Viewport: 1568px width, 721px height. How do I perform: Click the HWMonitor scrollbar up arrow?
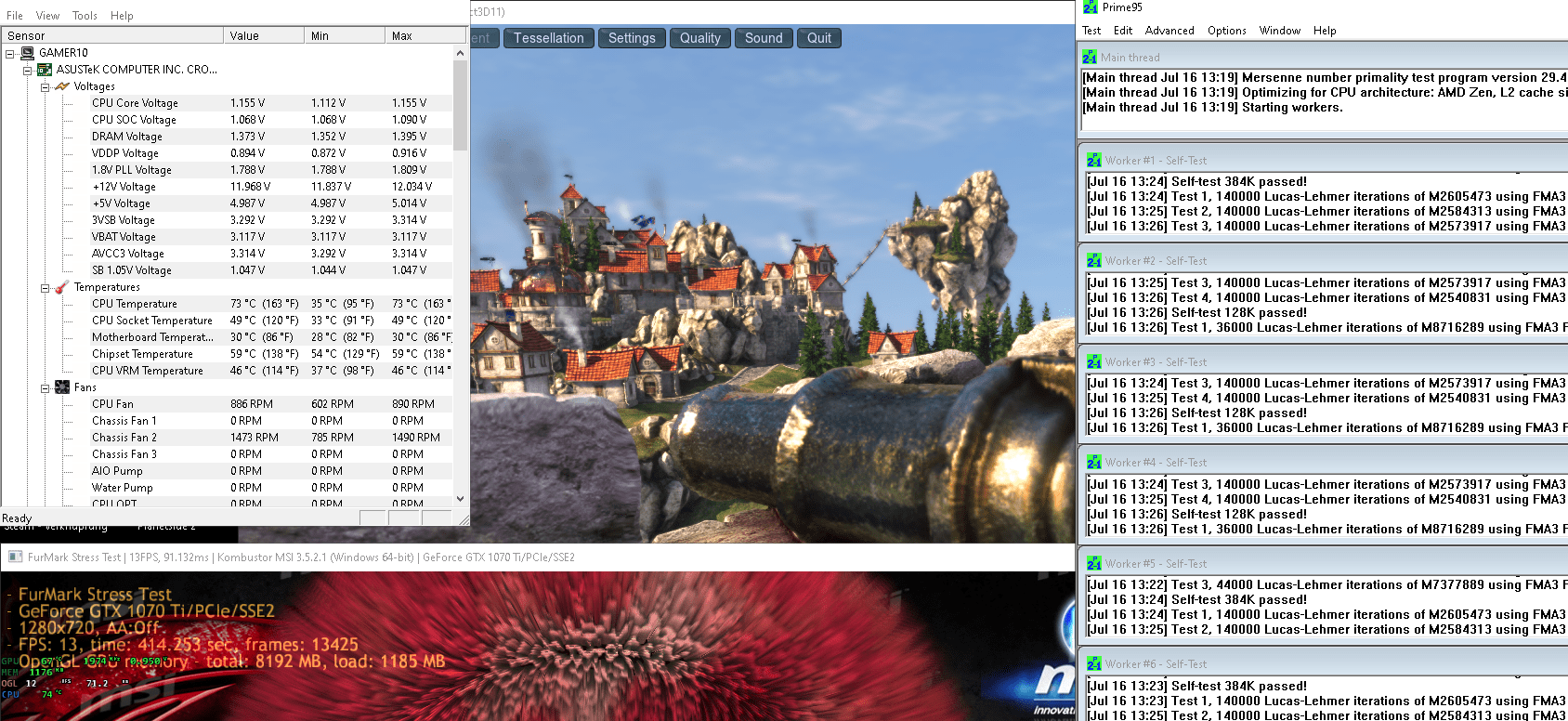pyautogui.click(x=460, y=53)
